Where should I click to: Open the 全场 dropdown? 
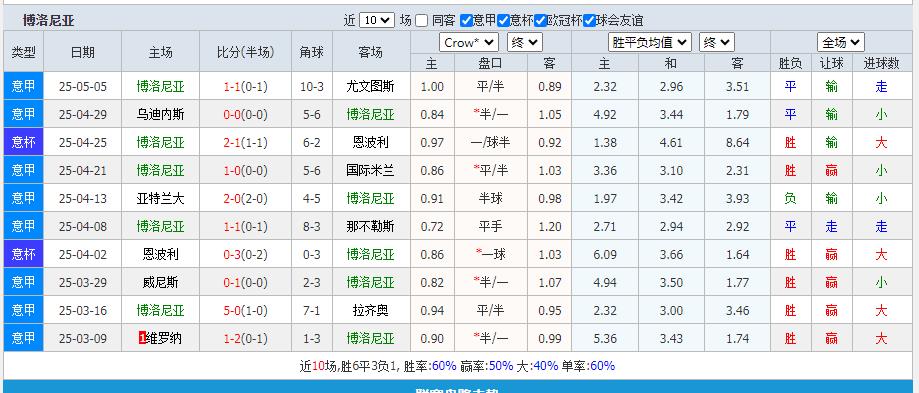(x=840, y=42)
